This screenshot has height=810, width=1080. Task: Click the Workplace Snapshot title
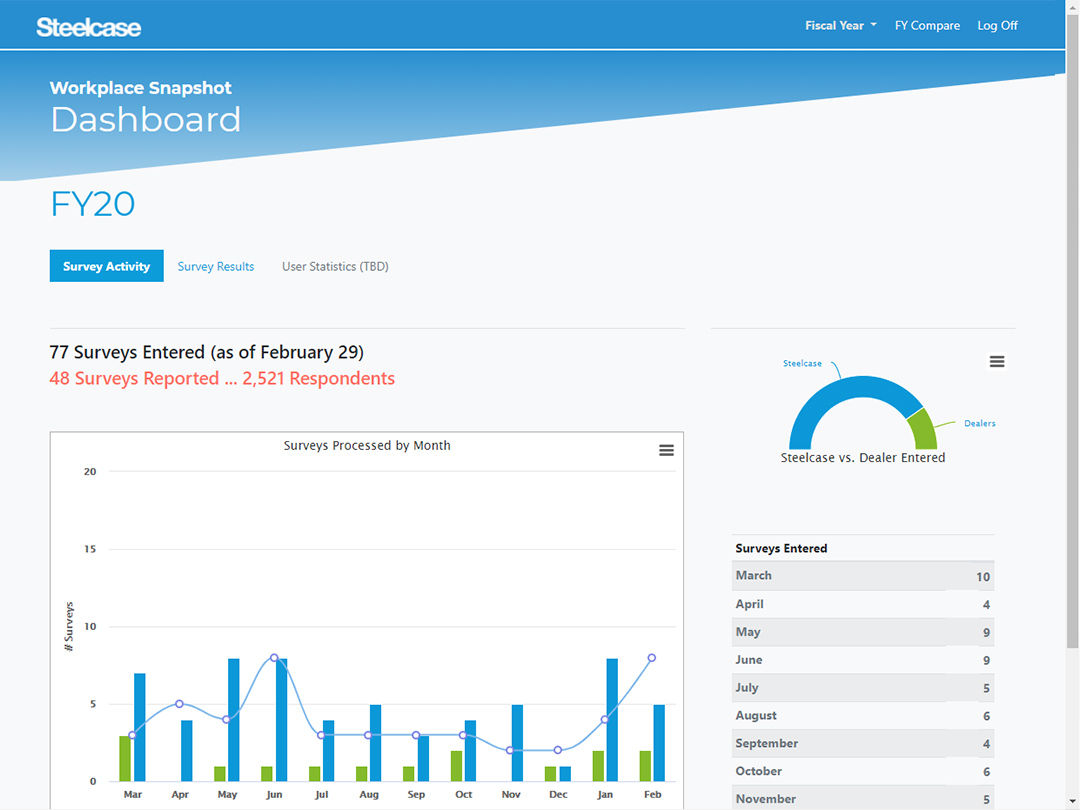coord(141,87)
